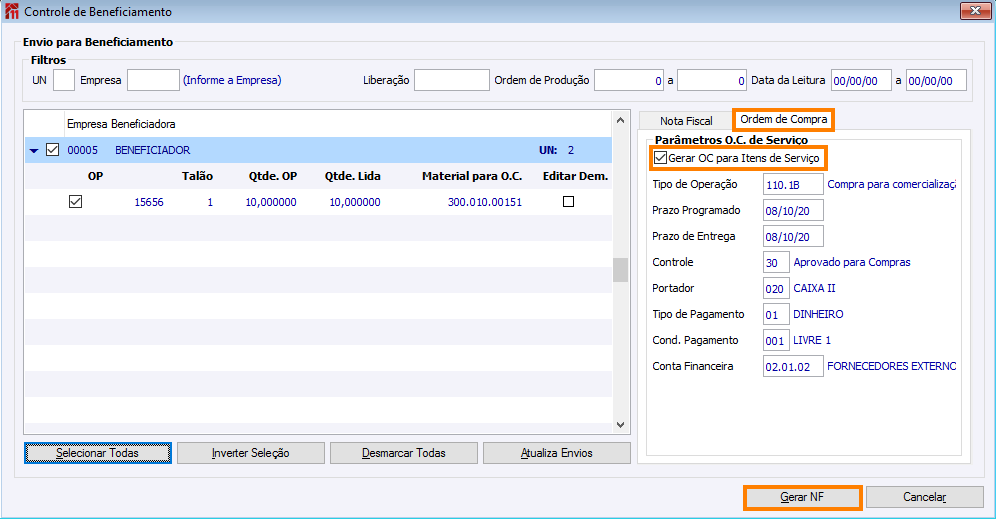Click the Desmarcar Todas button
This screenshot has height=519, width=996.
404,453
